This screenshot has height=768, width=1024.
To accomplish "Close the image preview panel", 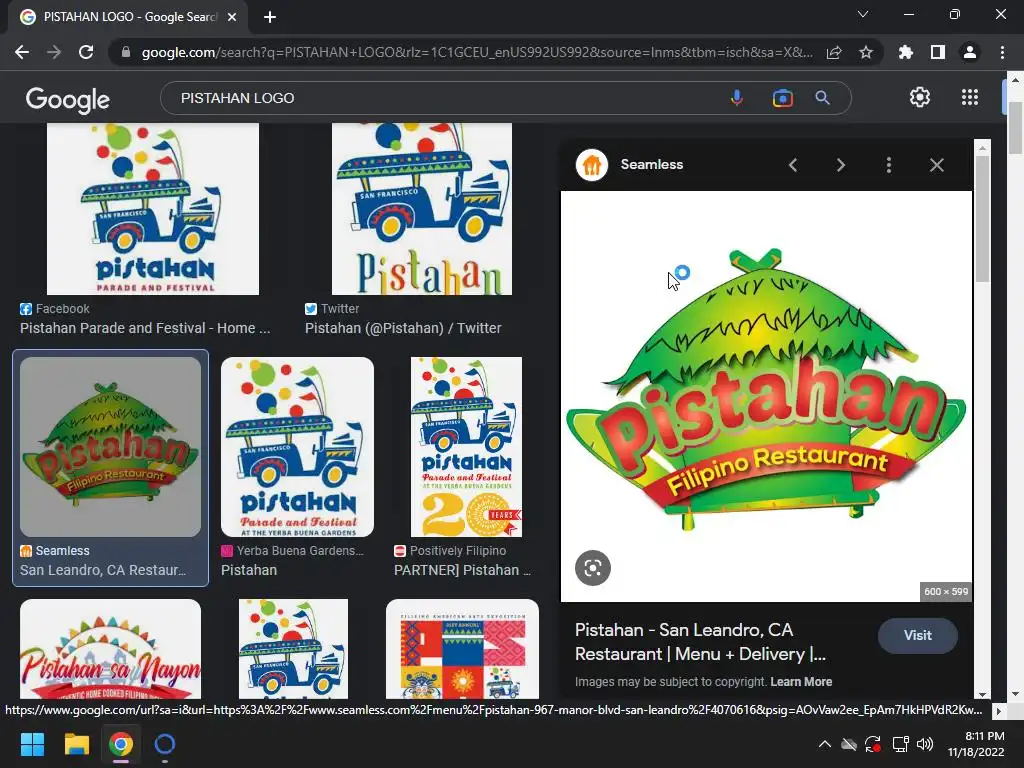I will pyautogui.click(x=936, y=165).
